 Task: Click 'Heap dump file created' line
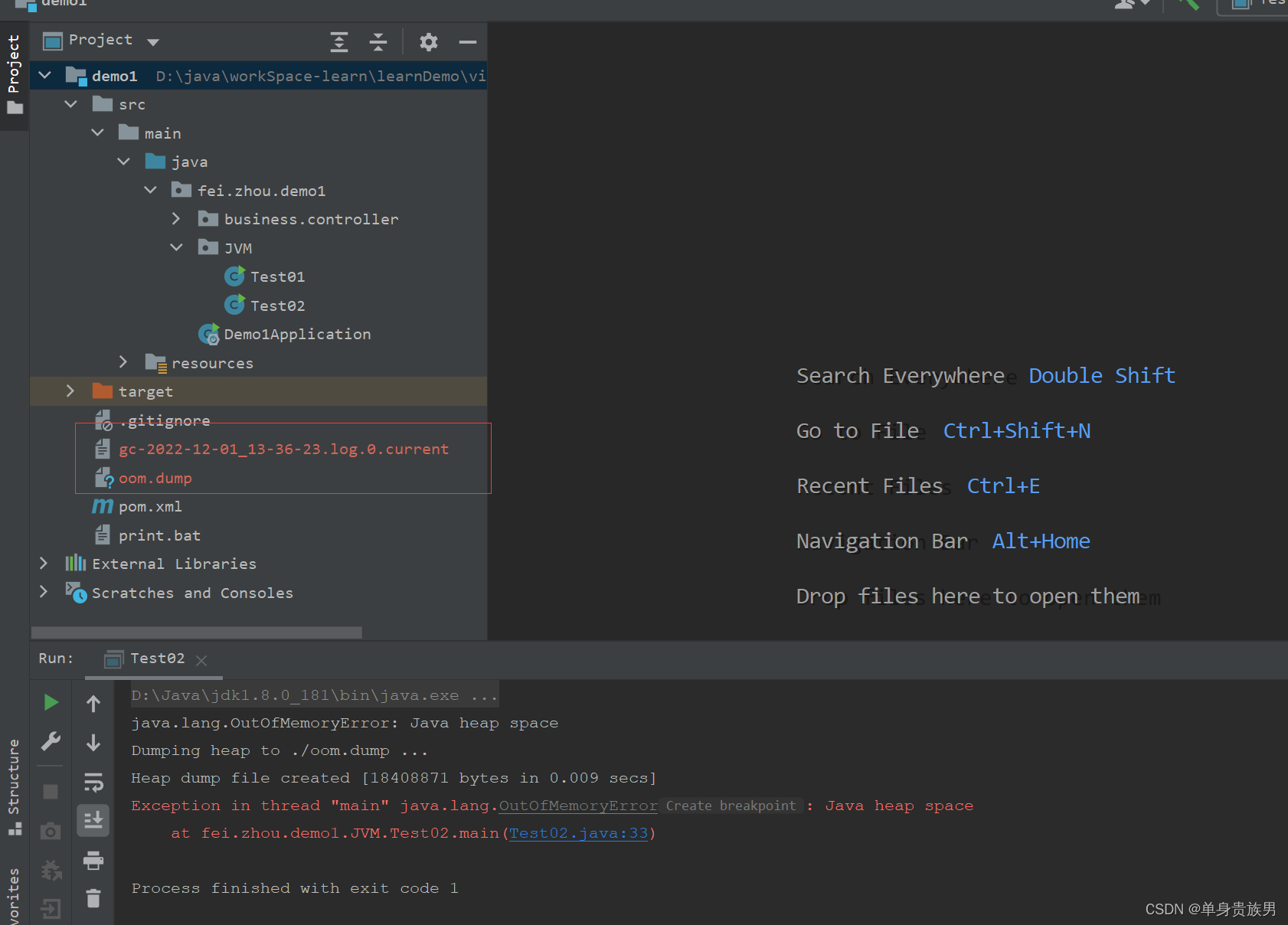pos(394,778)
